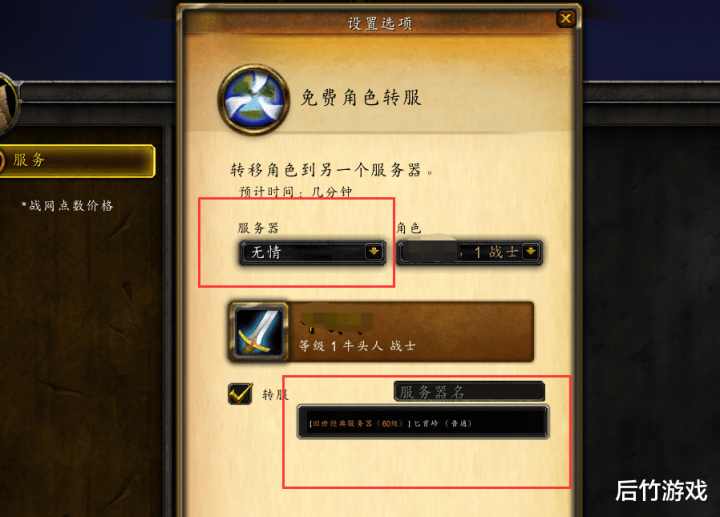Click the 后竹游戏 watermark
Screen dimensions: 720x517
point(661,490)
